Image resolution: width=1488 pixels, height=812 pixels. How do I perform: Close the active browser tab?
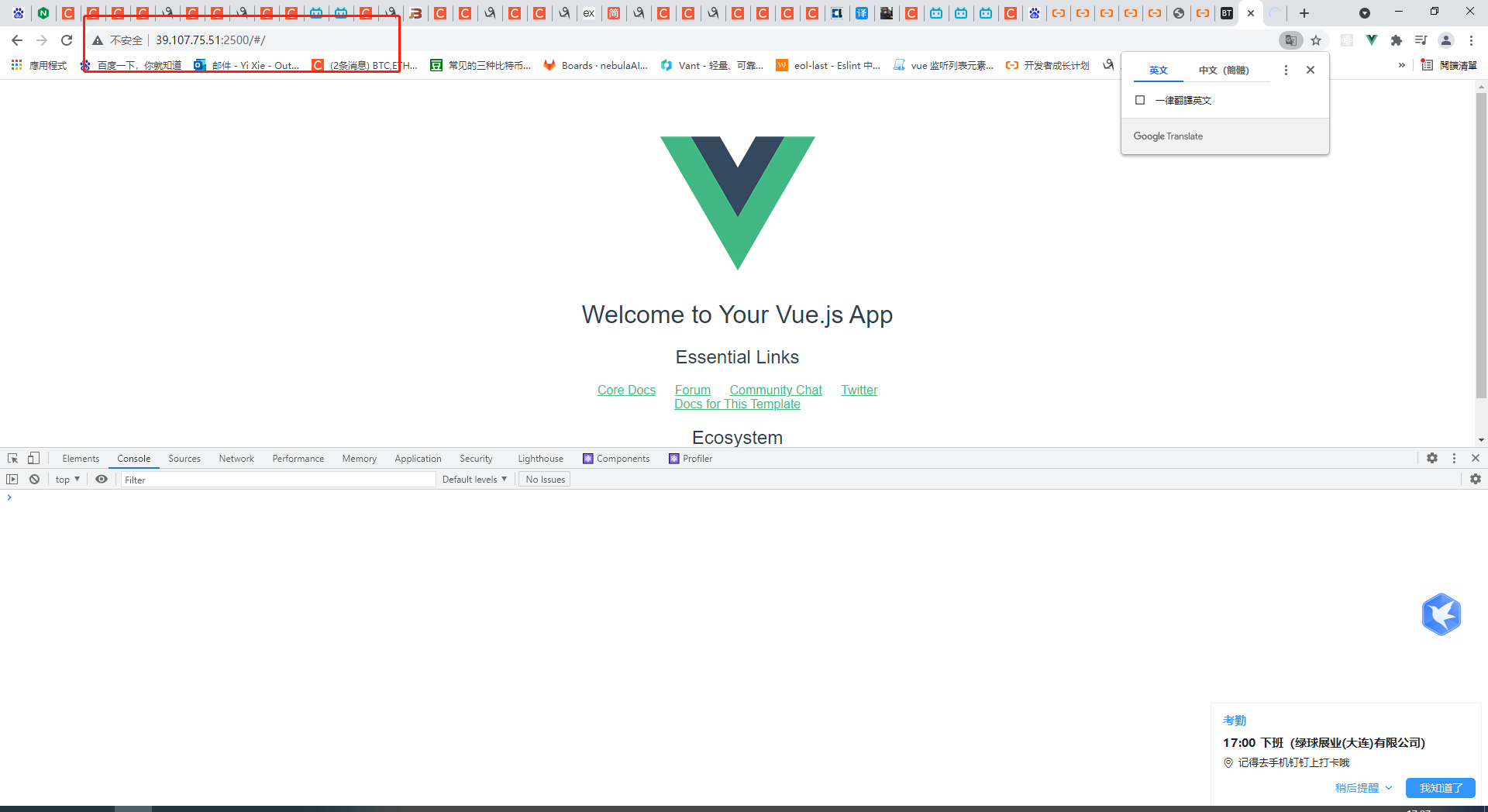click(1251, 13)
